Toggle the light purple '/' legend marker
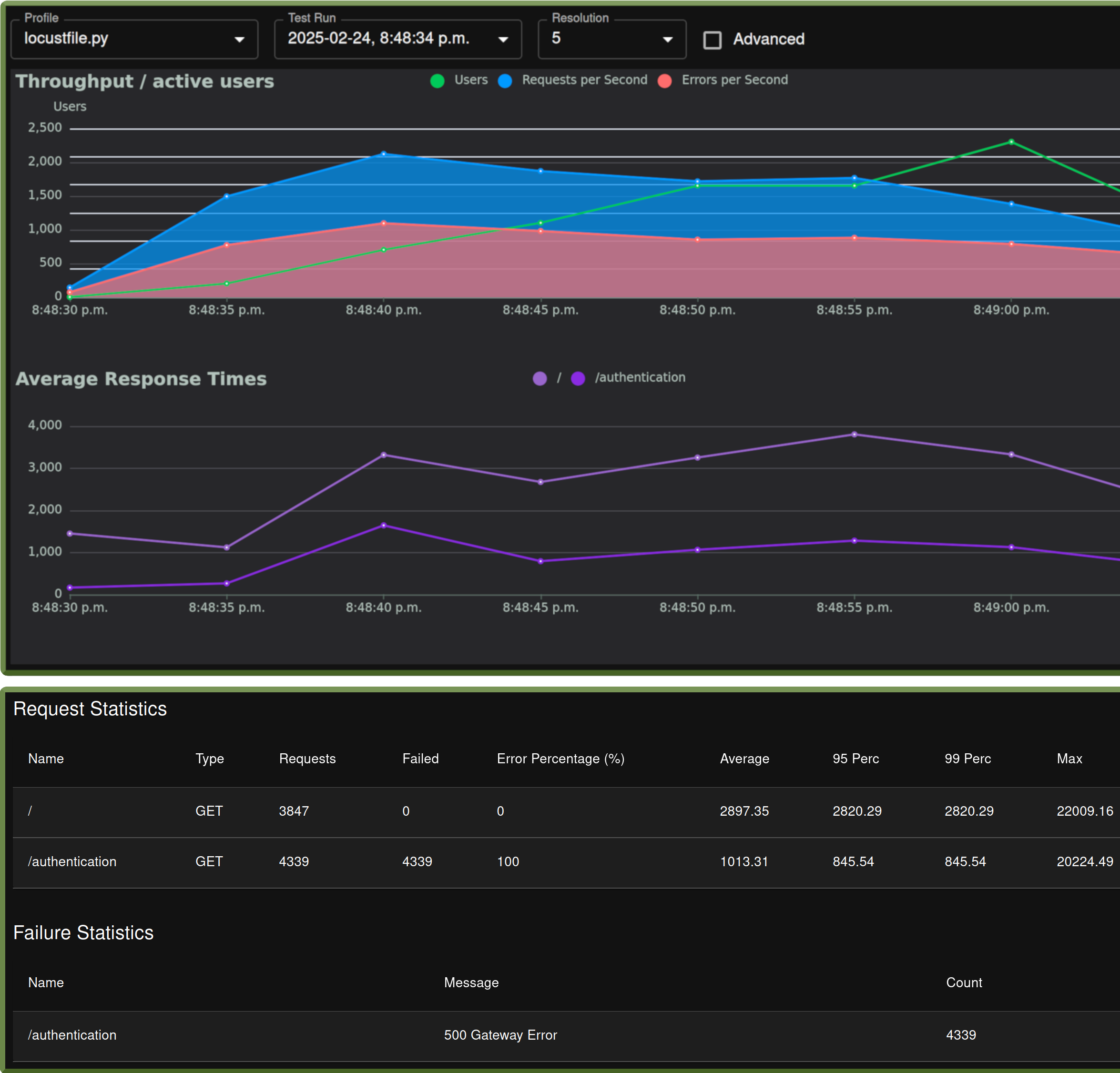The height and width of the screenshot is (1073, 1120). click(540, 378)
